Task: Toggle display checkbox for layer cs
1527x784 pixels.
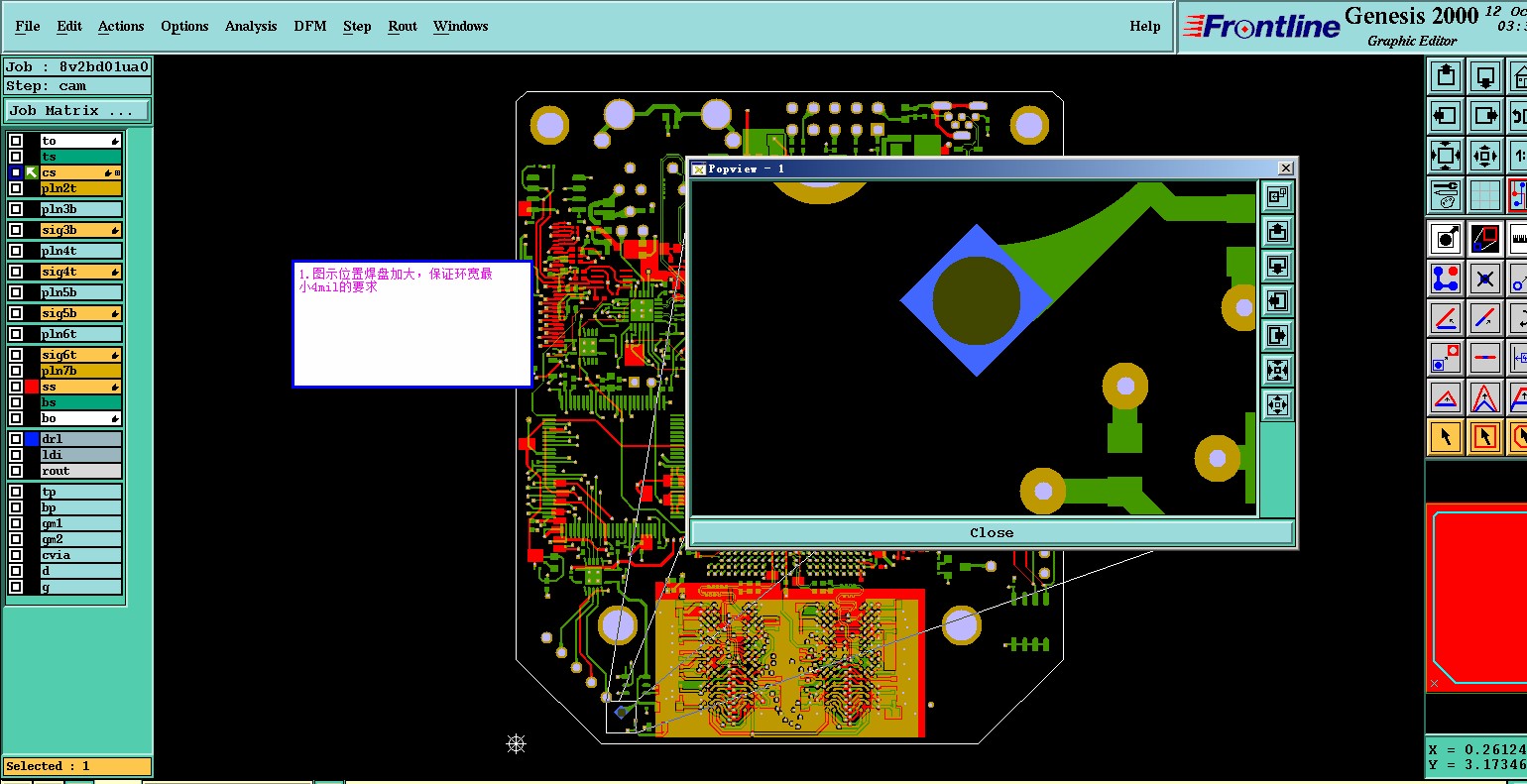Action: pyautogui.click(x=16, y=172)
